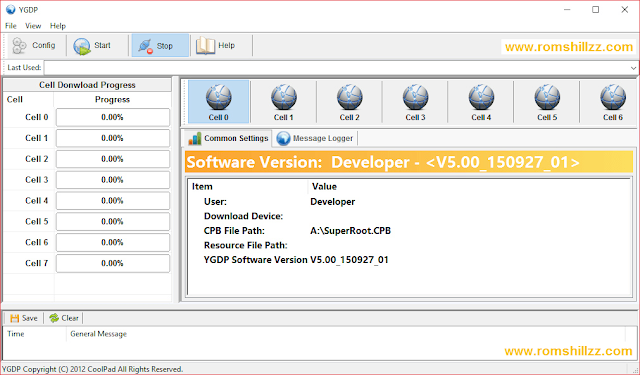
Task: Click the Cell 4 progress bar
Action: [113, 200]
